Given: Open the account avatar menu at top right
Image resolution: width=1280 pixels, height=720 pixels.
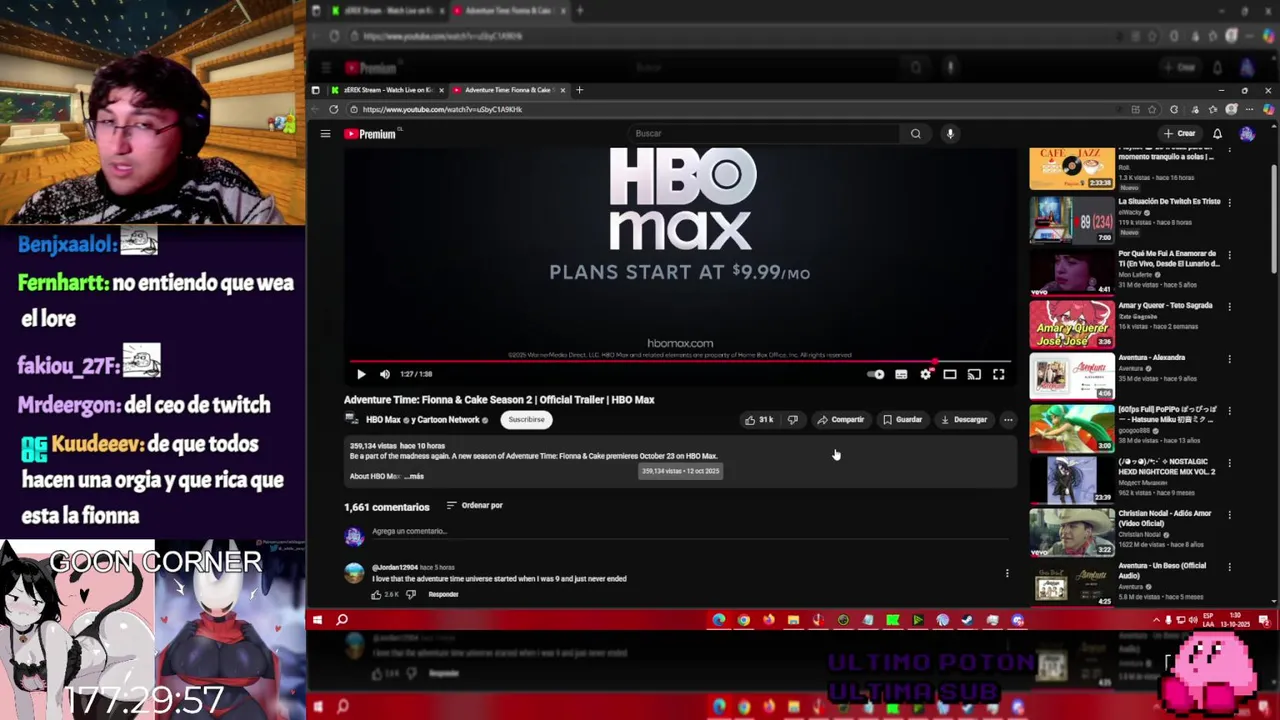Looking at the screenshot, I should coord(1247,133).
